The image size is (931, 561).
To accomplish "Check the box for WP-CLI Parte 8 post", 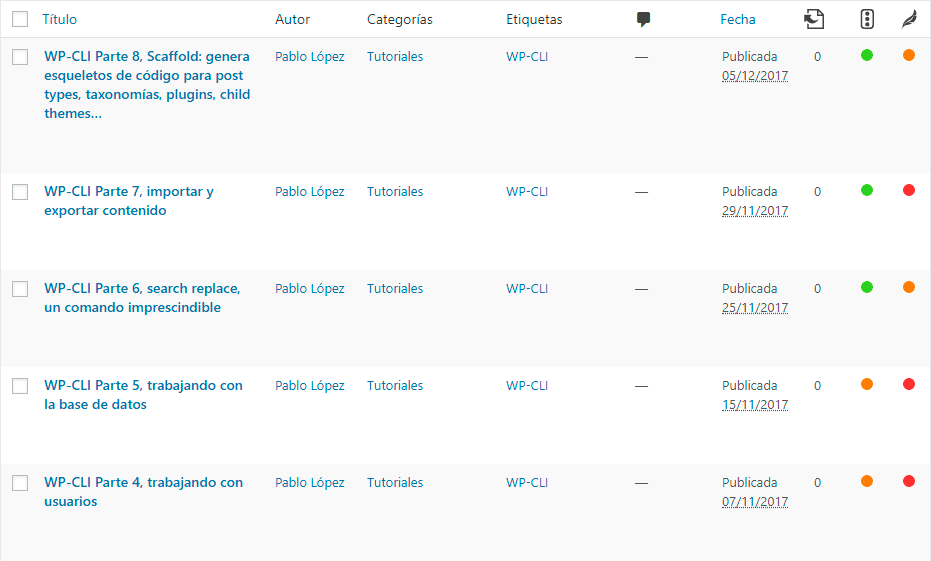I will tap(20, 57).
